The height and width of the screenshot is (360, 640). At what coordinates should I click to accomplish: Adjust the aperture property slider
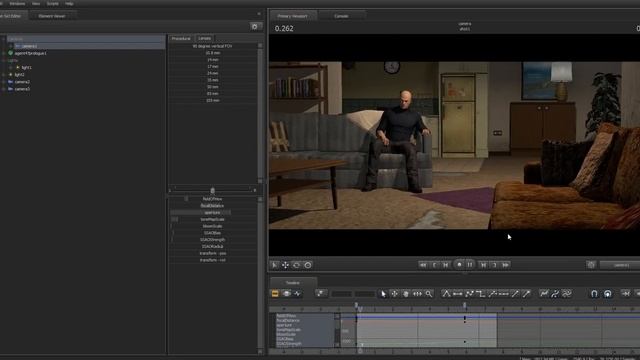212,212
